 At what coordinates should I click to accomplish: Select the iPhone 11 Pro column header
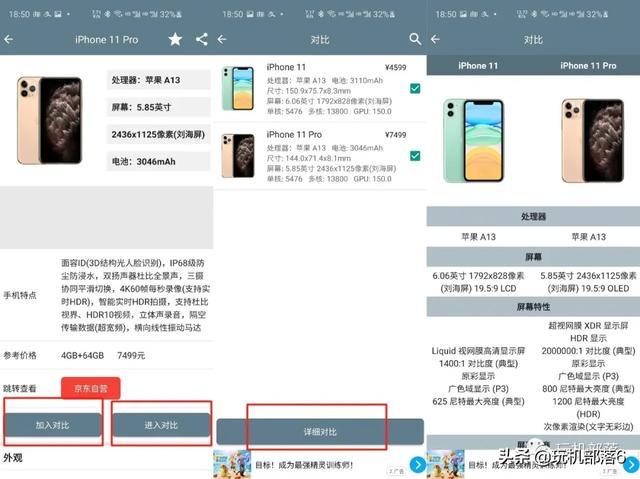click(x=588, y=66)
